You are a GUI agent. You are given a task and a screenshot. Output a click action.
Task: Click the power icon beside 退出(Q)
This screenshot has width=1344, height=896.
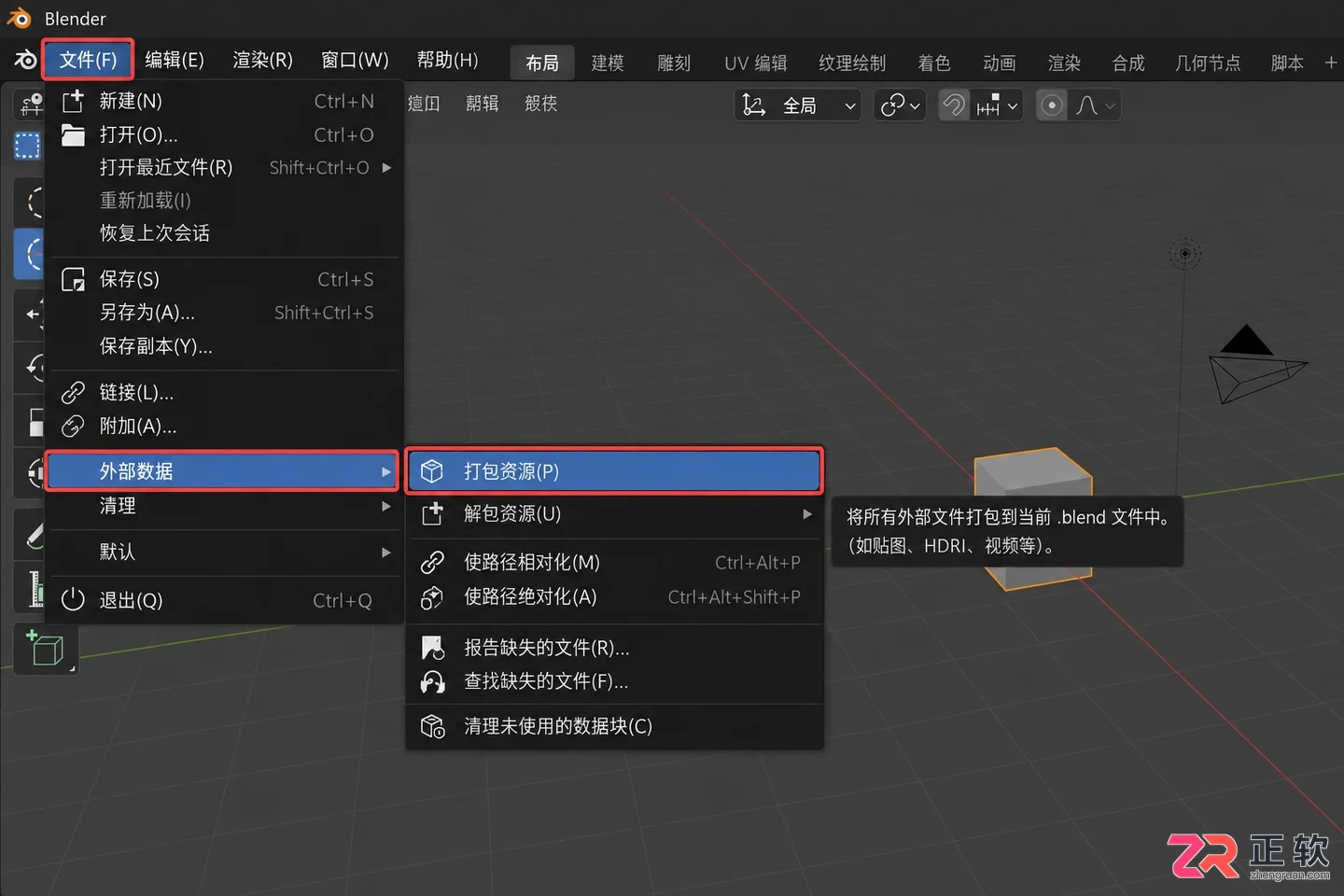click(73, 600)
